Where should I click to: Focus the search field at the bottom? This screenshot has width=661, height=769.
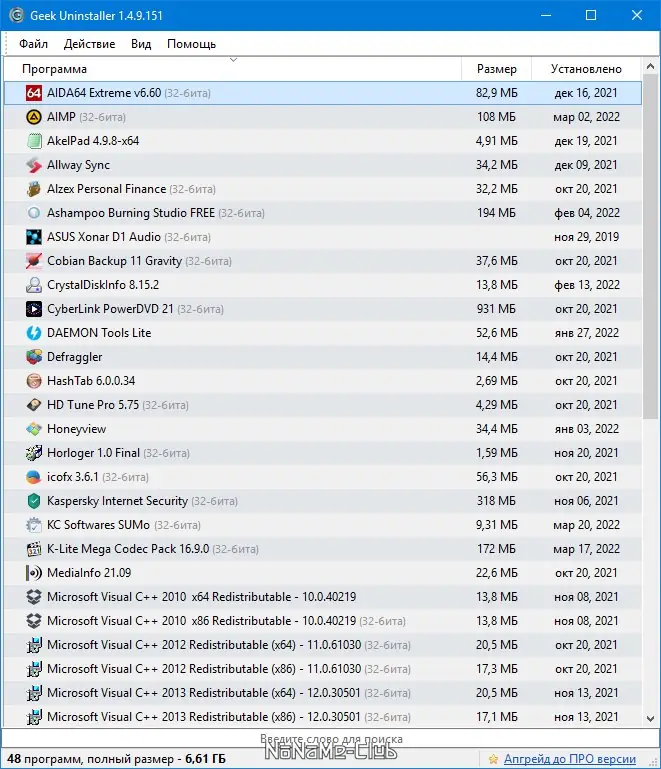click(330, 739)
